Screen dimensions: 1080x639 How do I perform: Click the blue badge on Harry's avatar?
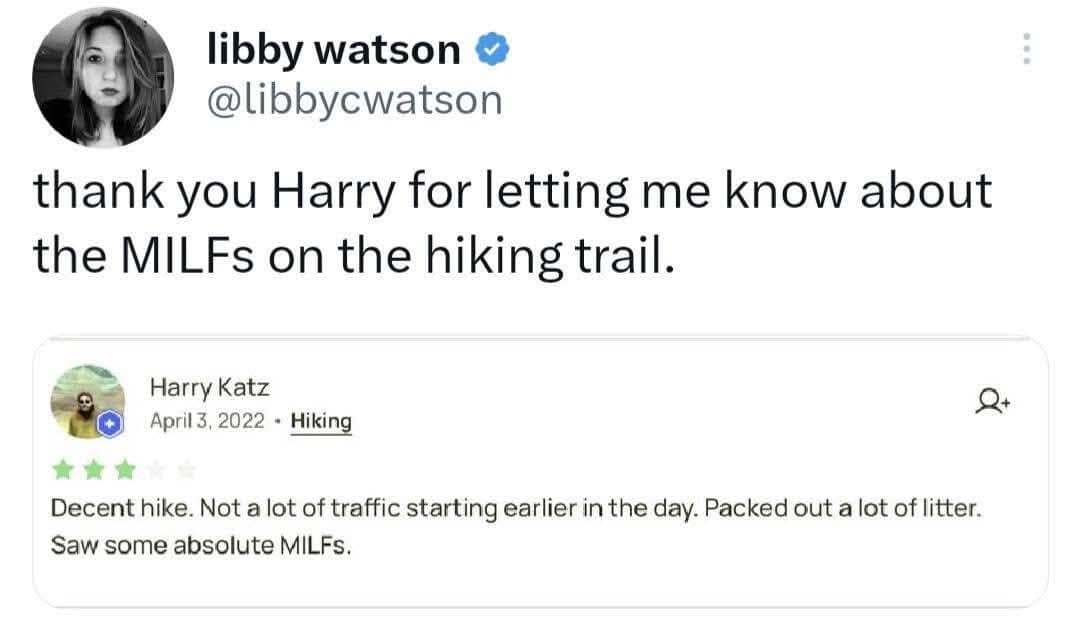[109, 426]
